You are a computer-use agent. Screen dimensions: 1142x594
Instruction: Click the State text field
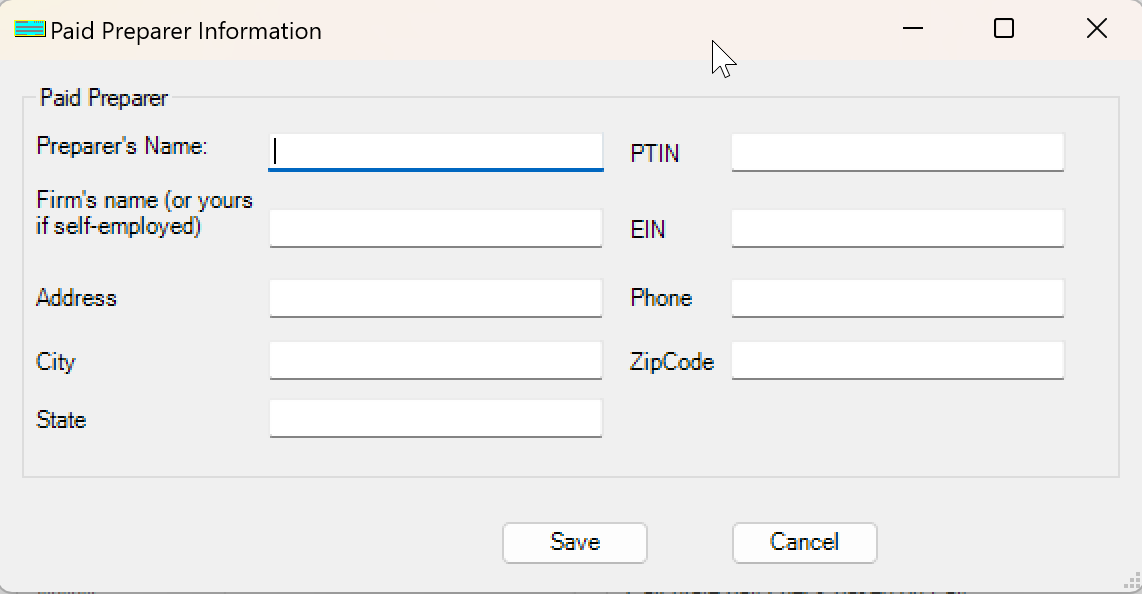pyautogui.click(x=436, y=418)
